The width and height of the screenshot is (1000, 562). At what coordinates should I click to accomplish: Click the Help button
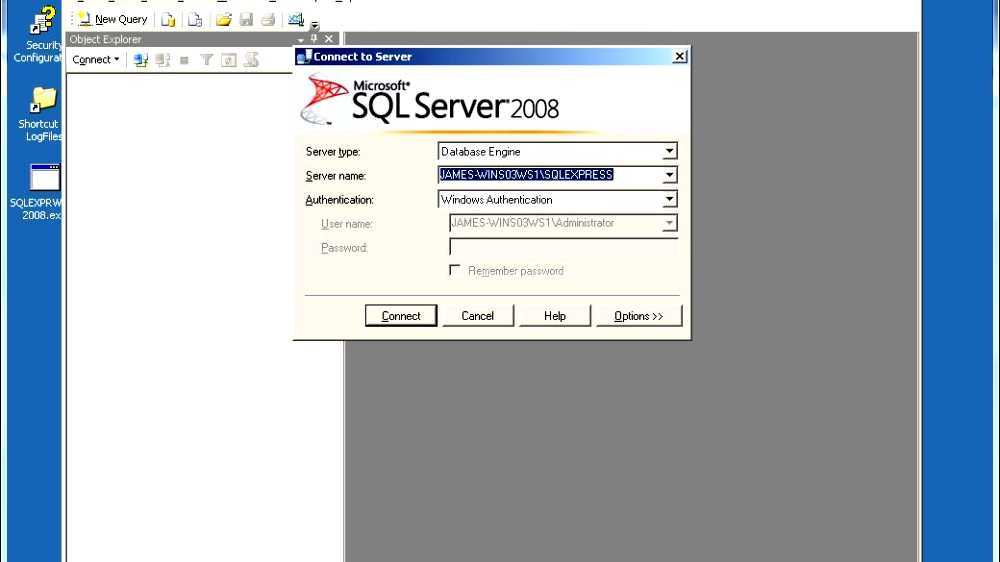click(555, 316)
